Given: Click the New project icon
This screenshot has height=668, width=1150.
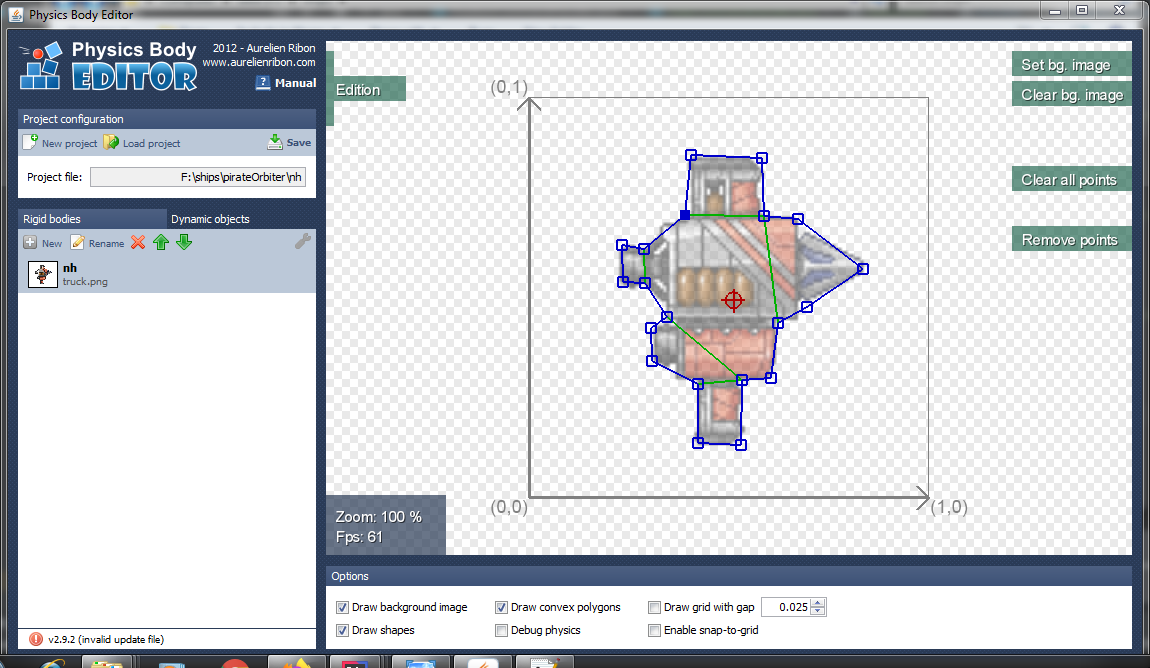Looking at the screenshot, I should [30, 142].
